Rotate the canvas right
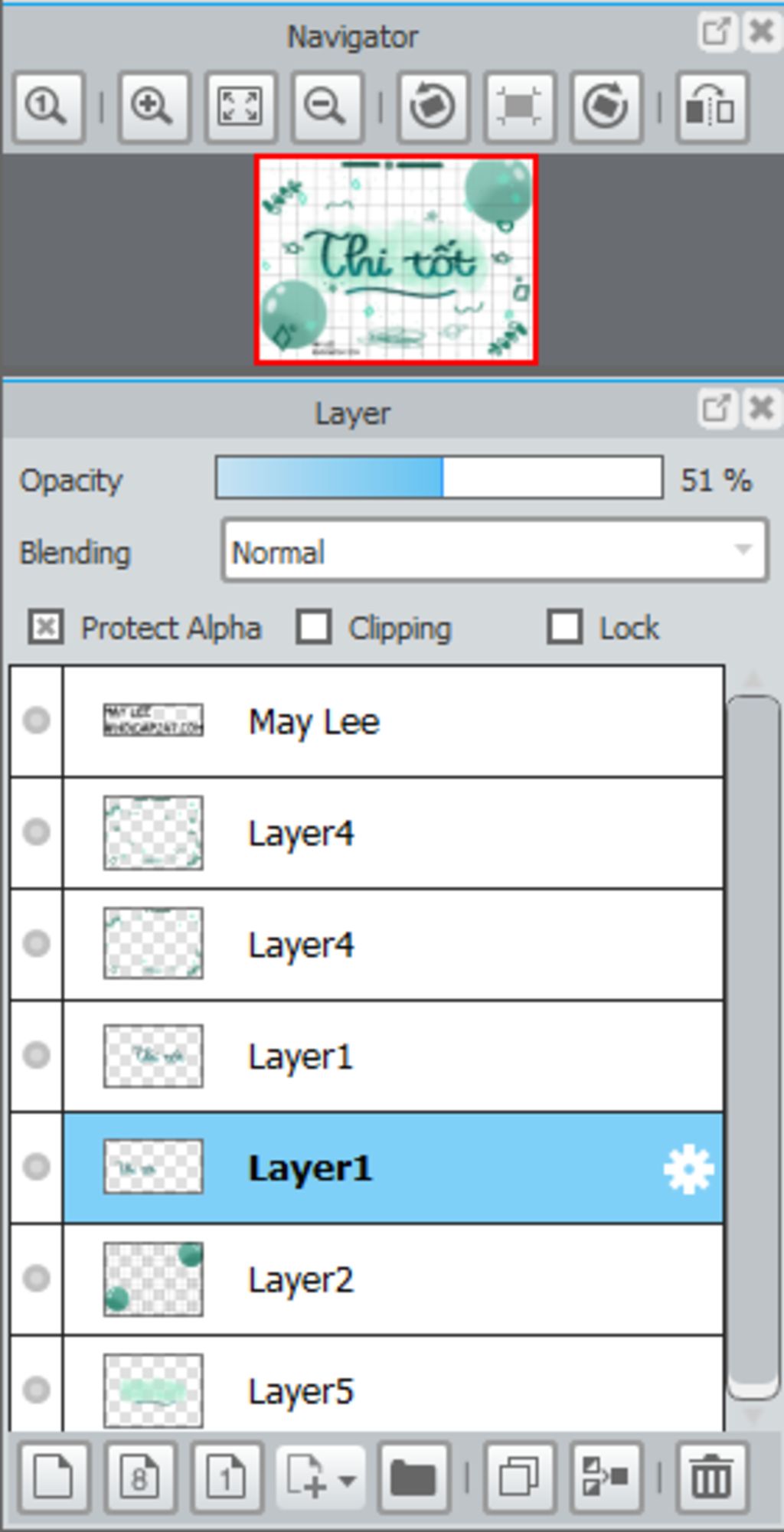The width and height of the screenshot is (784, 1532). (x=606, y=106)
